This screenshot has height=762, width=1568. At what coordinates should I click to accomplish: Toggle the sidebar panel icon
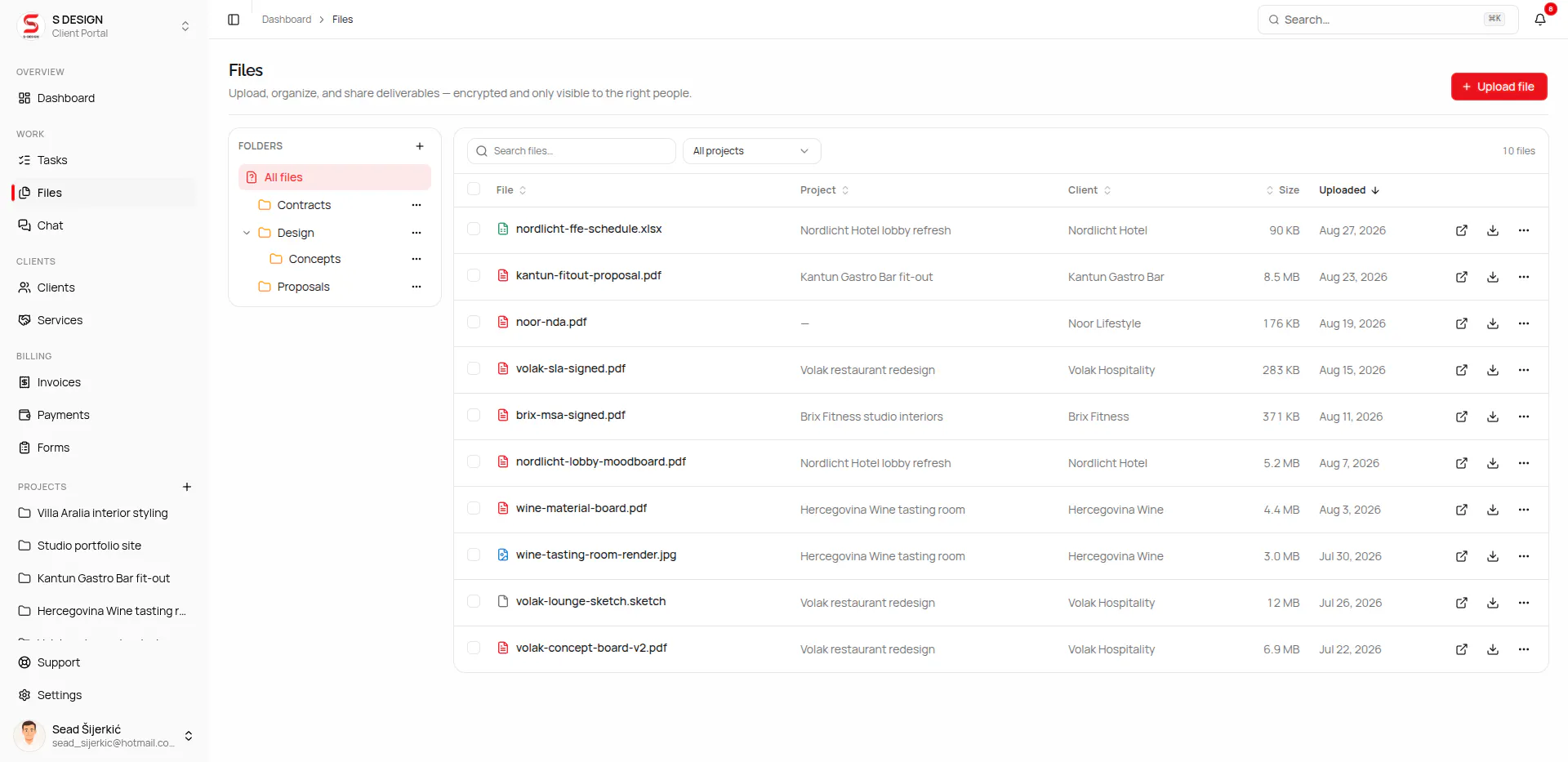234,20
